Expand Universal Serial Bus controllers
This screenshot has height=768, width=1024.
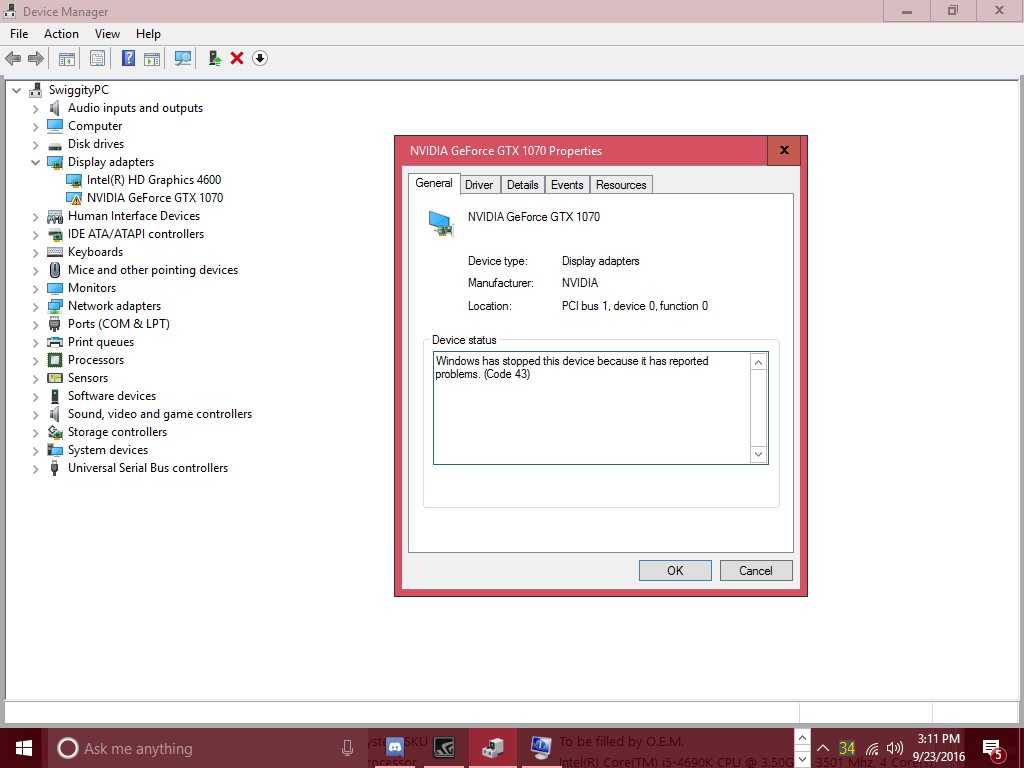pyautogui.click(x=36, y=468)
